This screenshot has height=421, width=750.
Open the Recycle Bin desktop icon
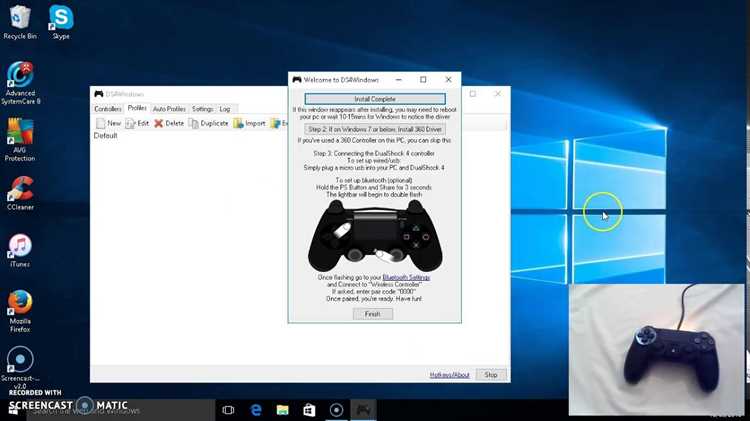click(20, 22)
